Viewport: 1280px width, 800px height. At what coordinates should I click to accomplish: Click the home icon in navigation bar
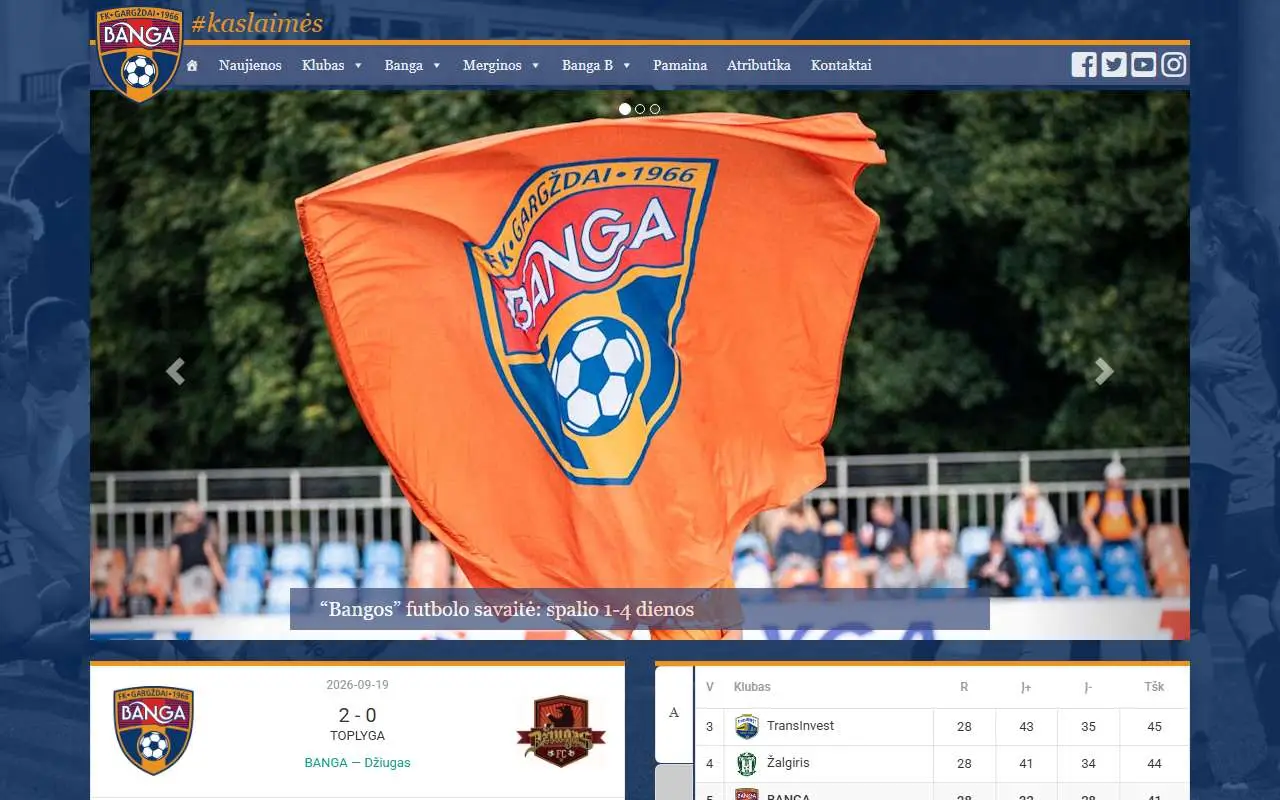coord(192,65)
